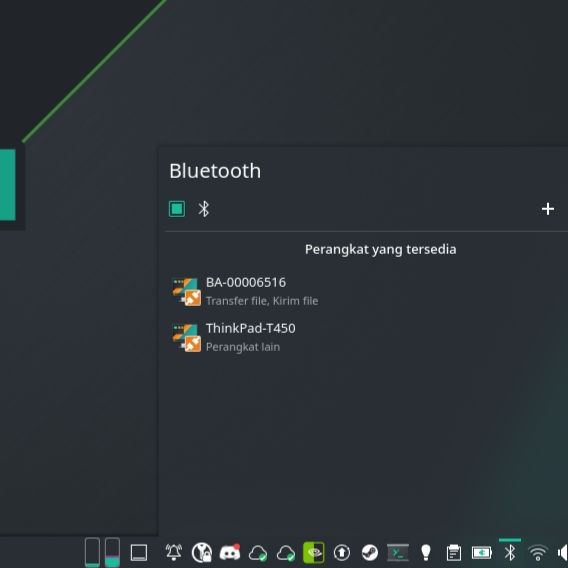Click the show desktop panel icon
The image size is (568, 568).
click(139, 553)
